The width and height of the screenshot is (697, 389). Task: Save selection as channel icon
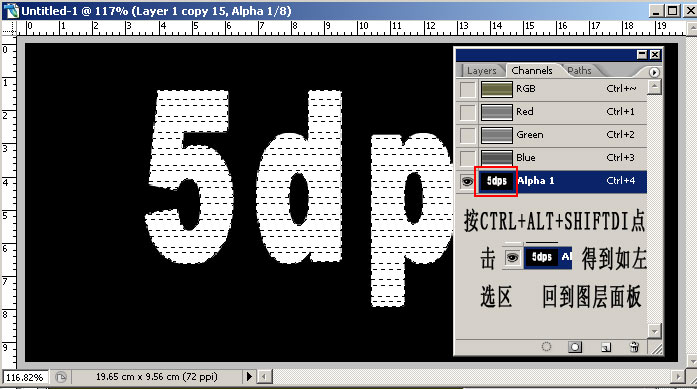(575, 347)
